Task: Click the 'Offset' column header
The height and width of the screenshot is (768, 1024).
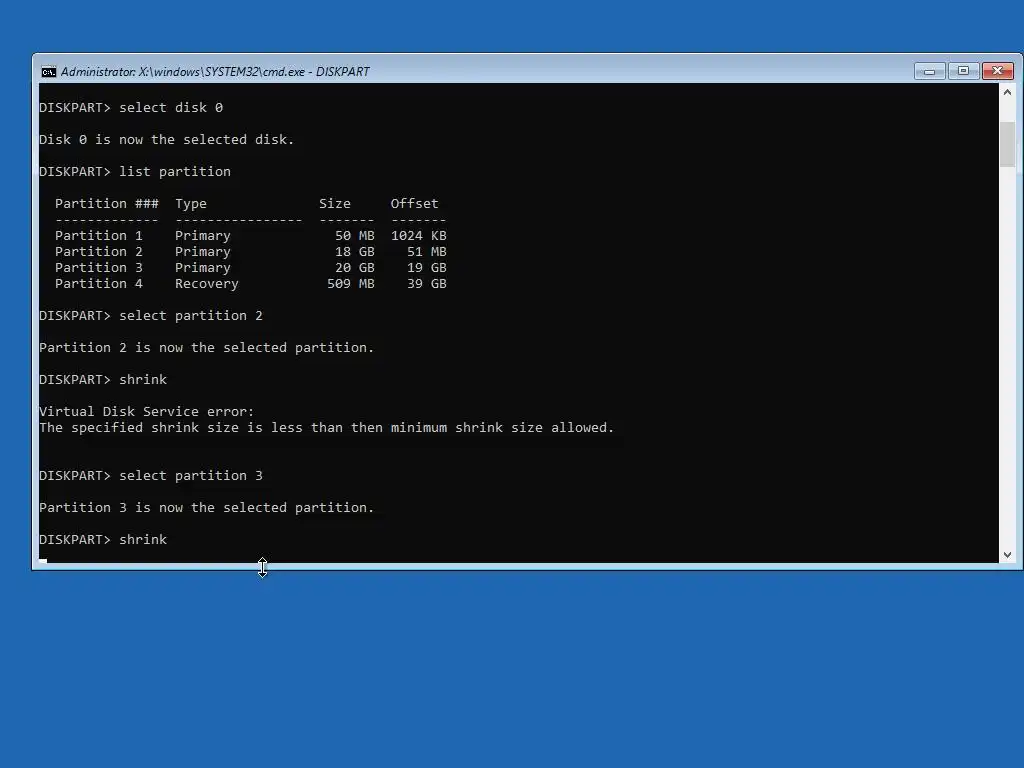Action: click(414, 204)
